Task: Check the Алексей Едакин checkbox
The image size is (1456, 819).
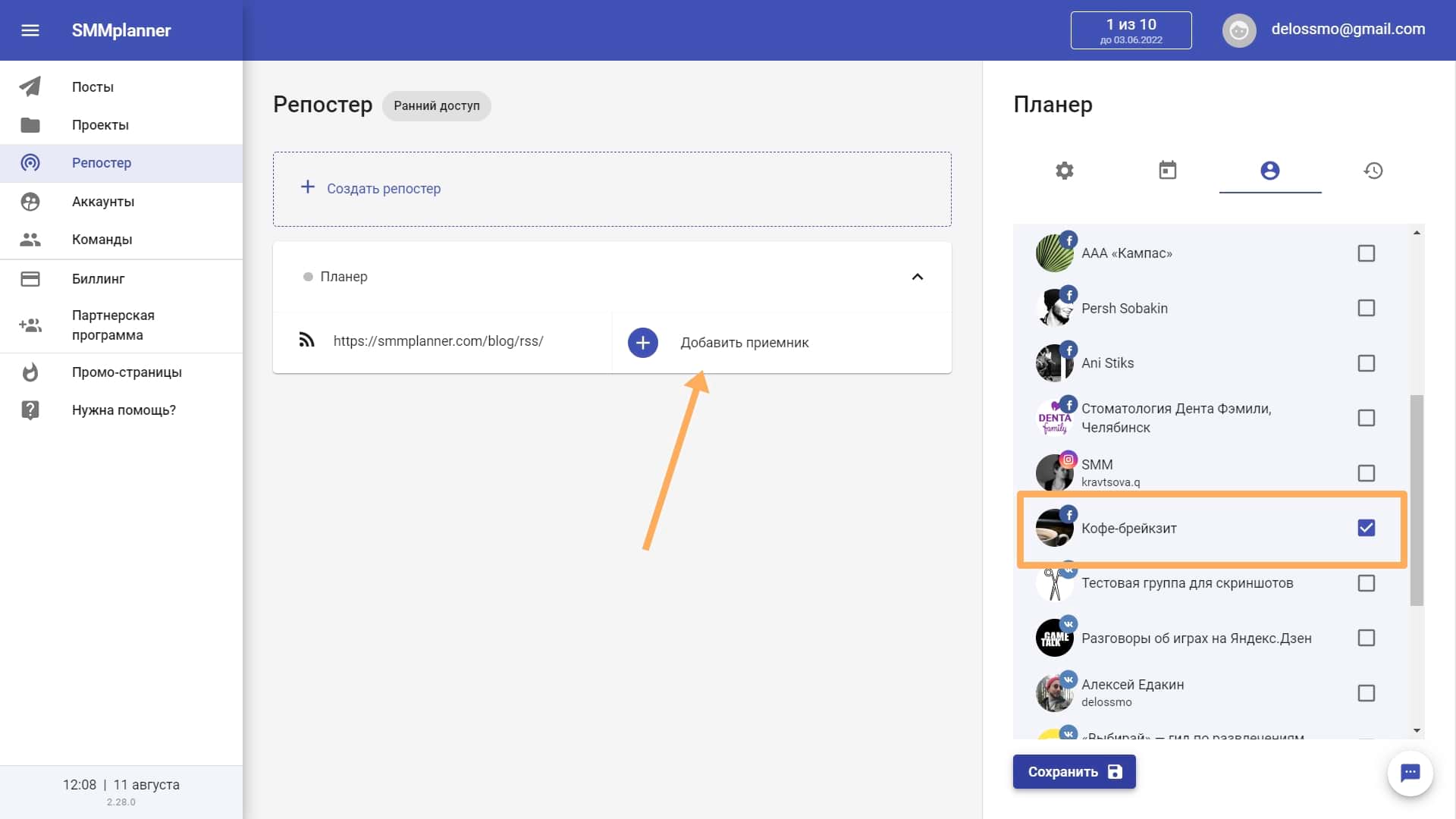Action: 1367,693
